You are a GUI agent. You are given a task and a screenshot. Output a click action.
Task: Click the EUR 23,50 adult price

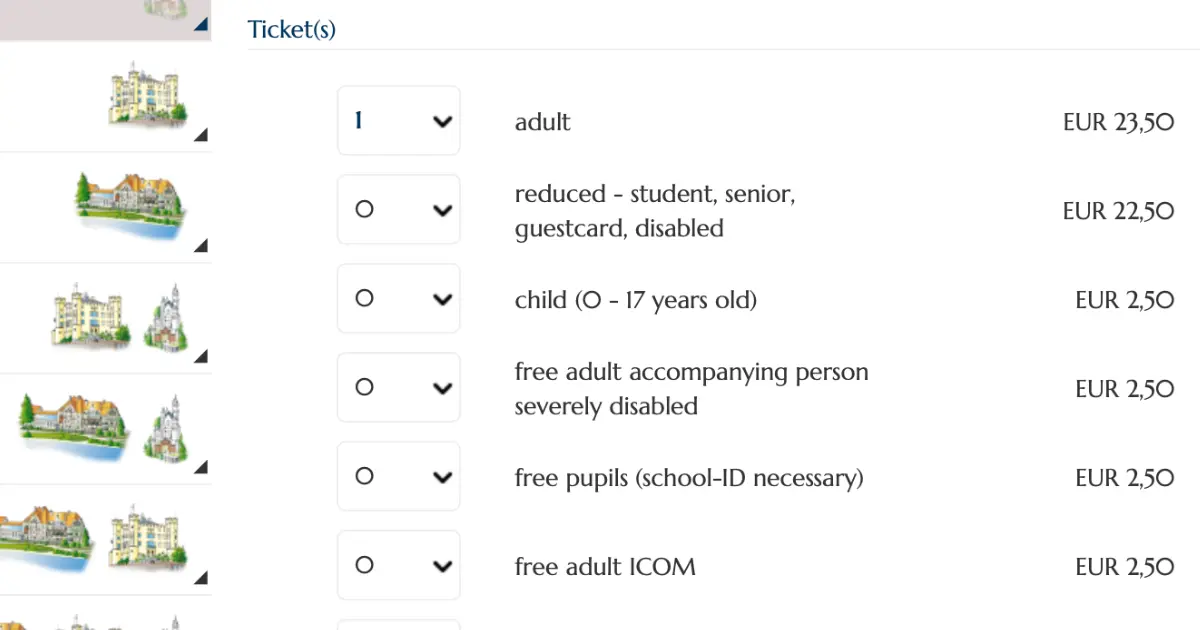pos(1119,122)
